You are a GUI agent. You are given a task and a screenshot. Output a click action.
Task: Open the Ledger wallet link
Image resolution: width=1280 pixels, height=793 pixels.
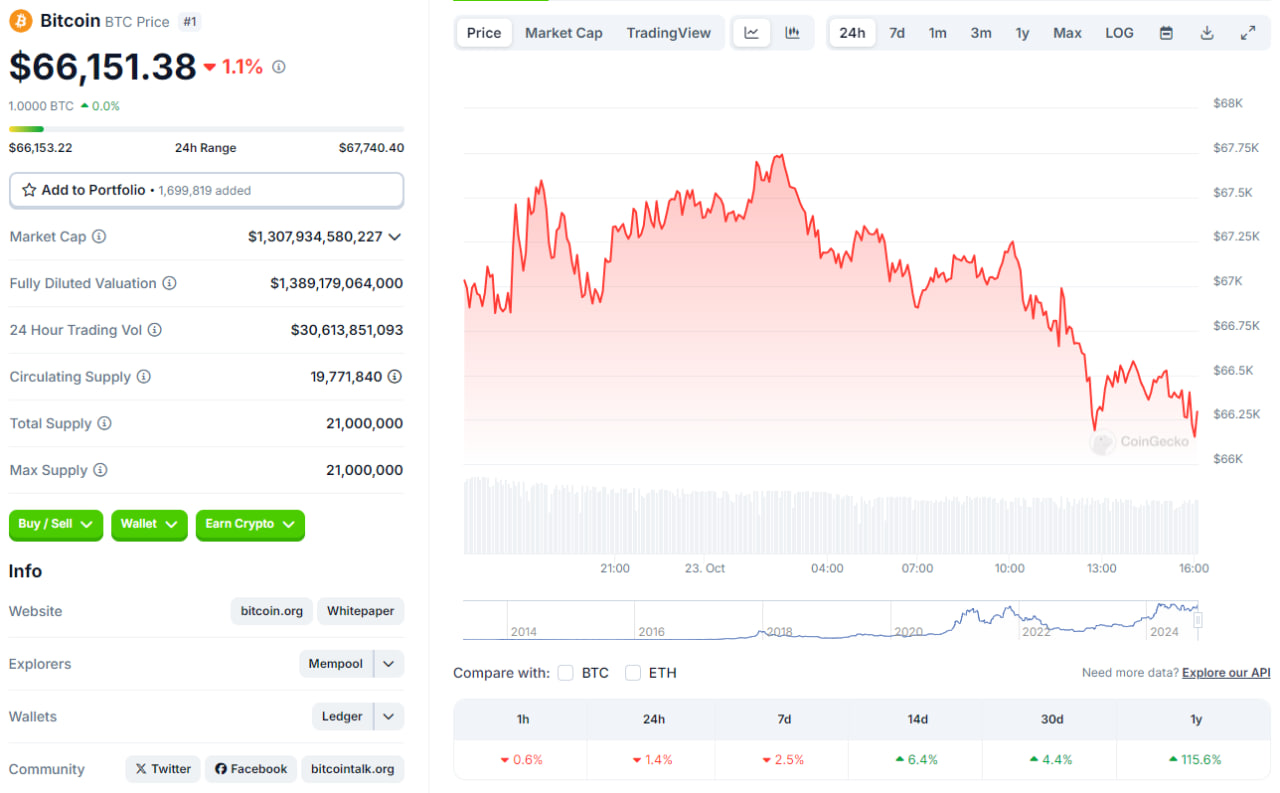pyautogui.click(x=342, y=716)
